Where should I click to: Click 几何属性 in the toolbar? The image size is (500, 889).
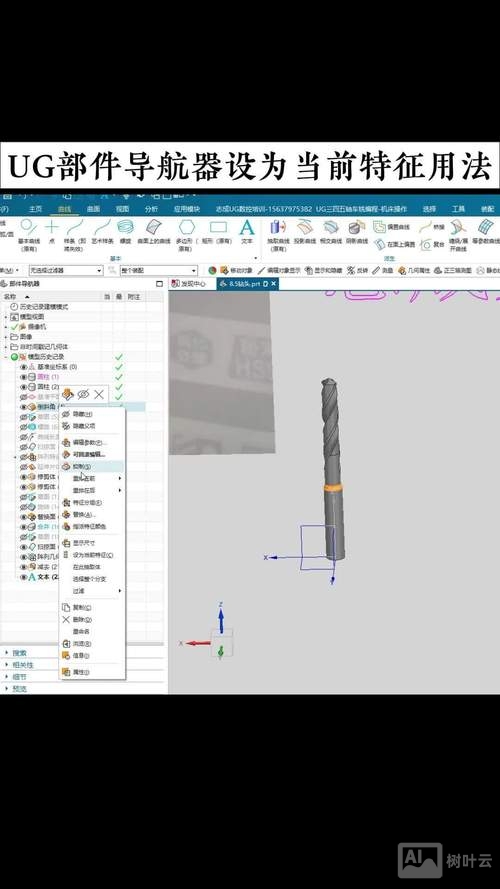pos(414,270)
